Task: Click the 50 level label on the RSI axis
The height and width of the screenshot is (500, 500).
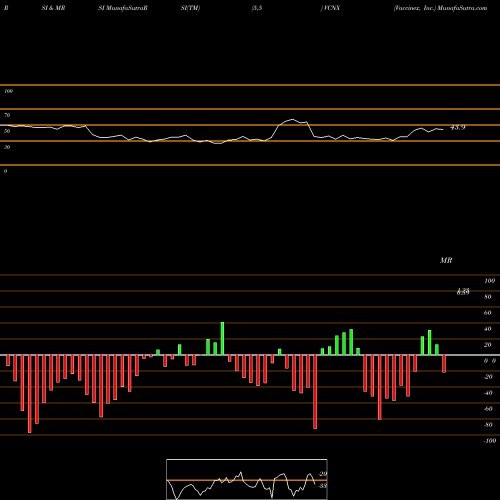Action: (x=7, y=131)
